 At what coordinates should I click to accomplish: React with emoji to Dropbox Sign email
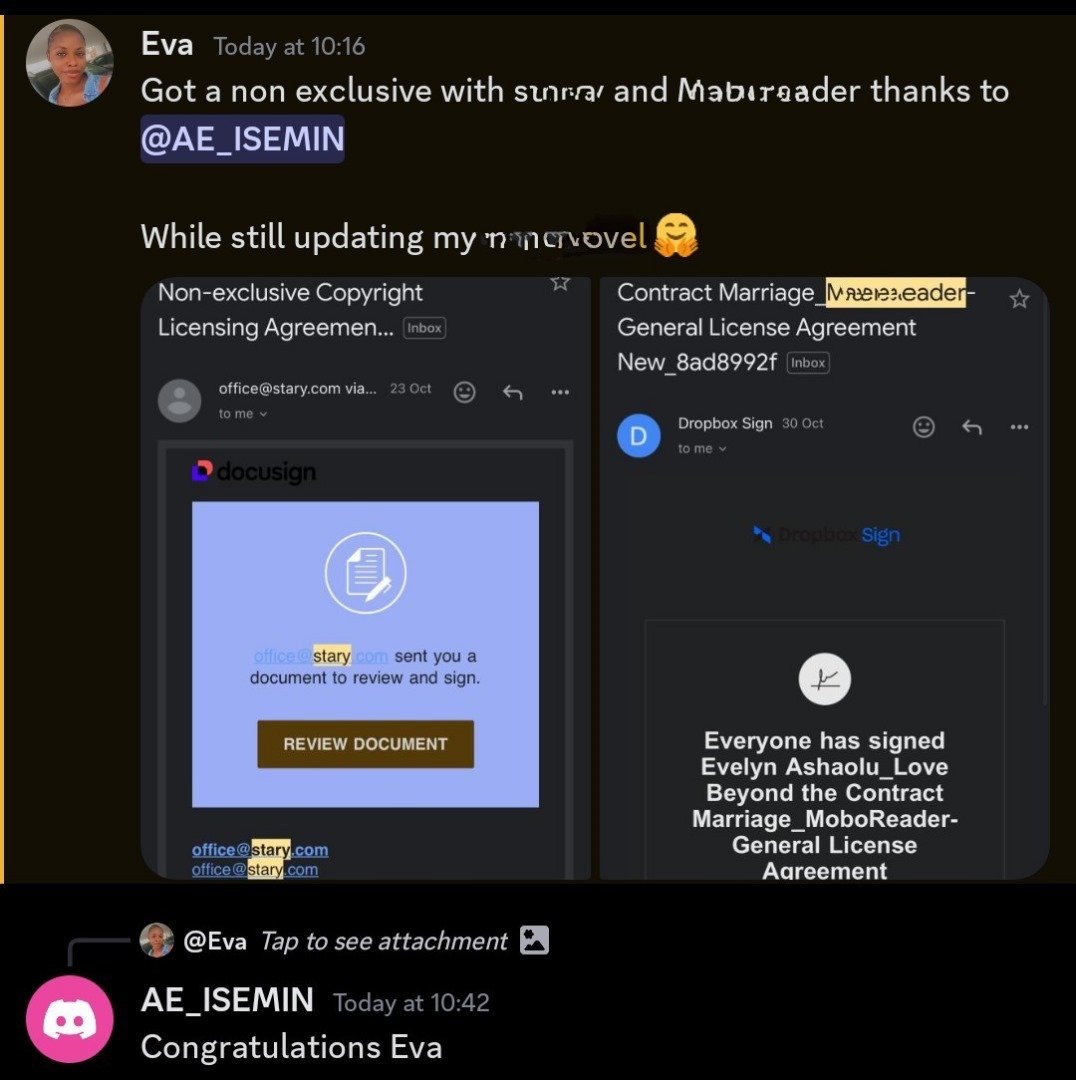point(923,427)
